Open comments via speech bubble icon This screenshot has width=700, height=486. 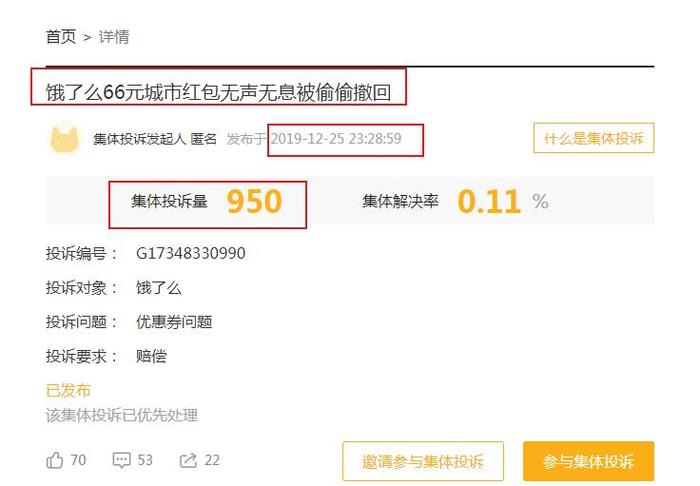(121, 460)
